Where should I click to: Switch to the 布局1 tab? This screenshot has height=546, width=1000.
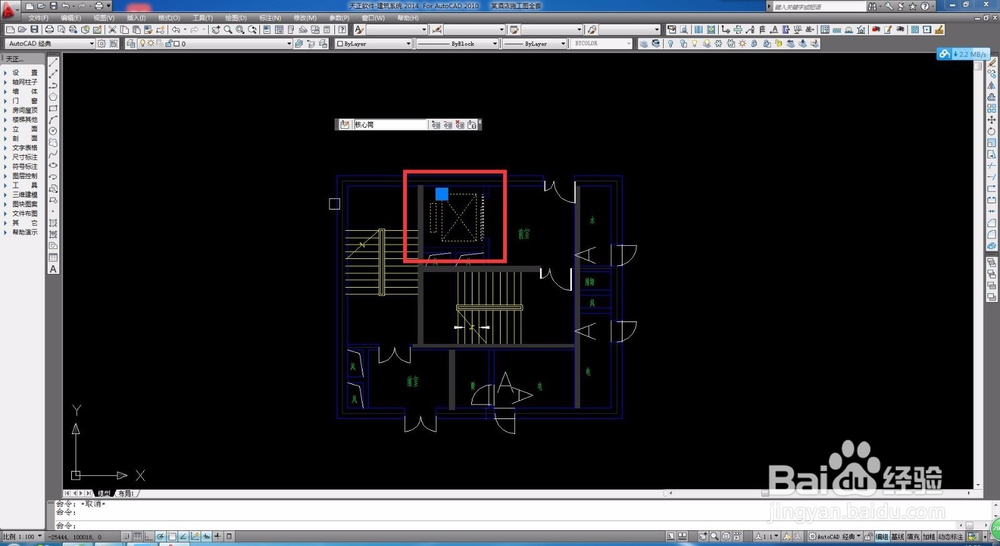click(126, 493)
